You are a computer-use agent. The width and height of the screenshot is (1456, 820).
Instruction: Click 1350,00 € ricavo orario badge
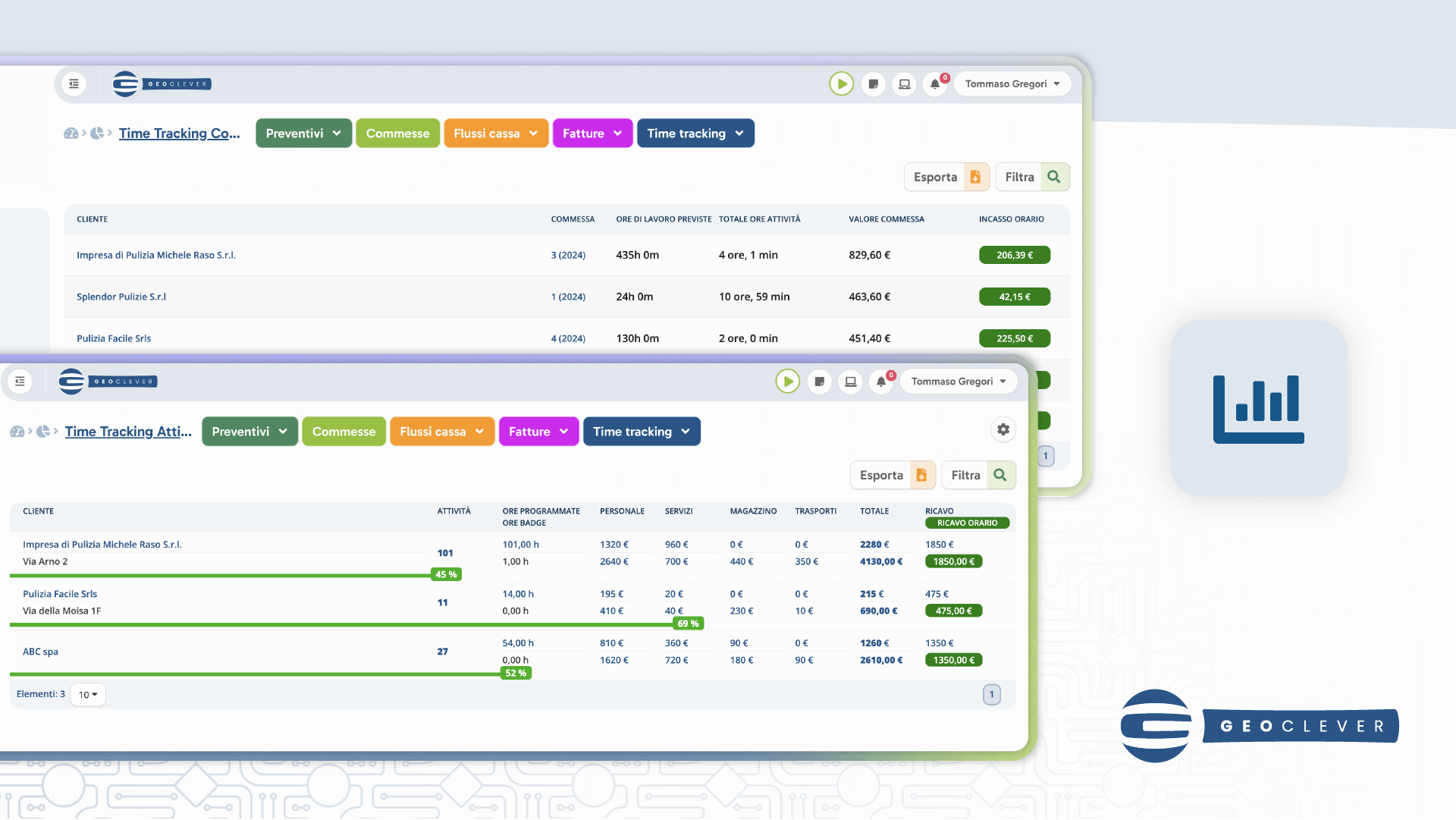pyautogui.click(x=953, y=661)
